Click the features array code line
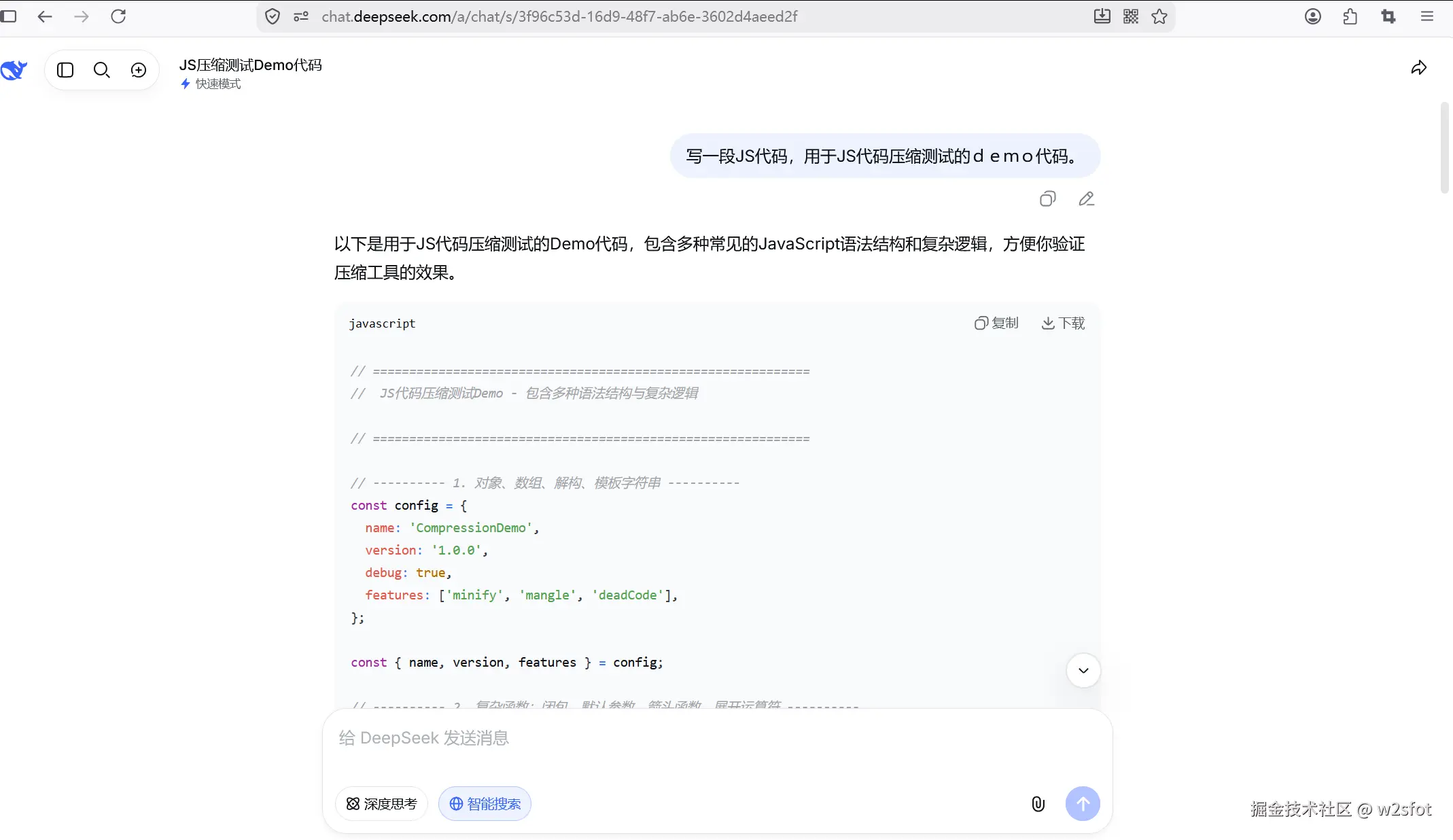 pos(522,595)
